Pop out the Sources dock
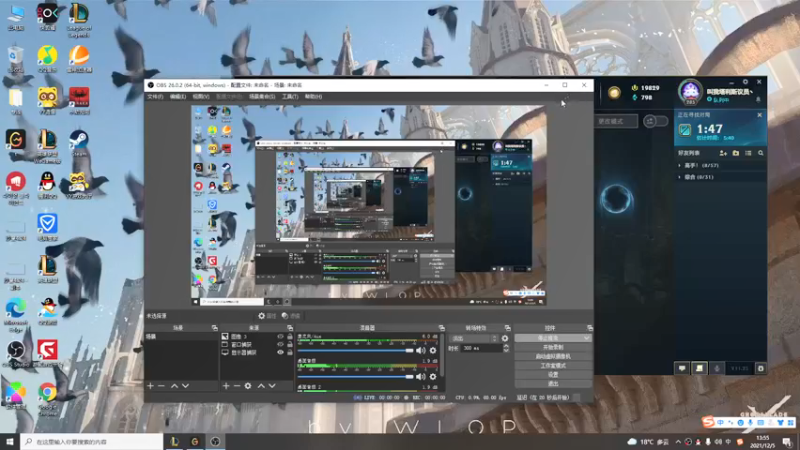The image size is (800, 450). [290, 328]
